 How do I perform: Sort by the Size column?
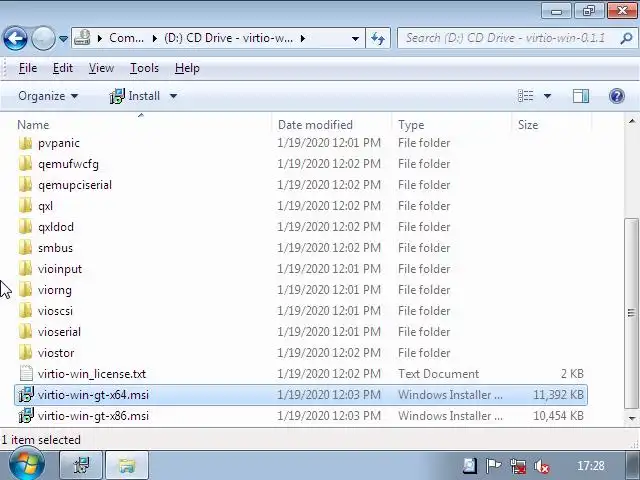(551, 124)
